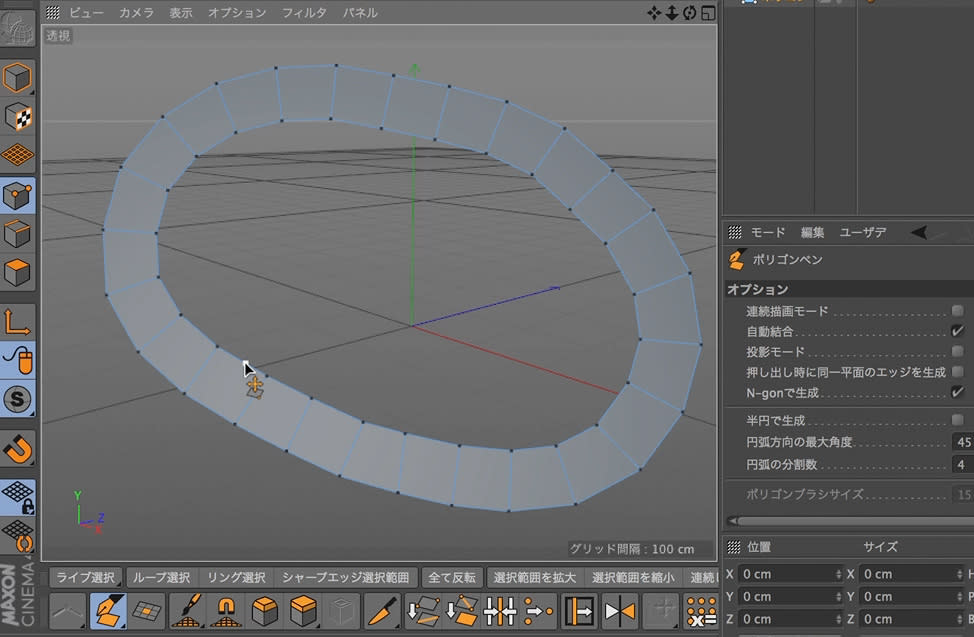Click the ループ選択 button
Viewport: 974px width, 637px height.
161,577
